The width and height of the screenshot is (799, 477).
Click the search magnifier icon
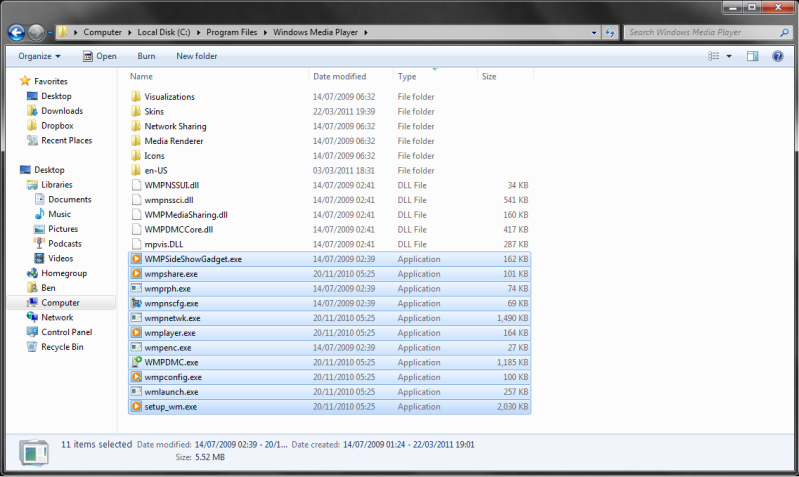(x=784, y=32)
